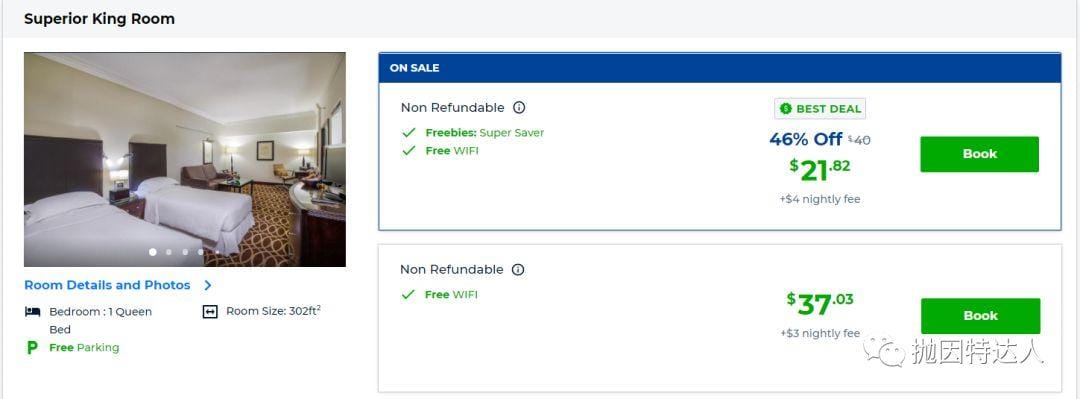
Task: Click info icon beside first Non Refundable
Action: coord(519,108)
